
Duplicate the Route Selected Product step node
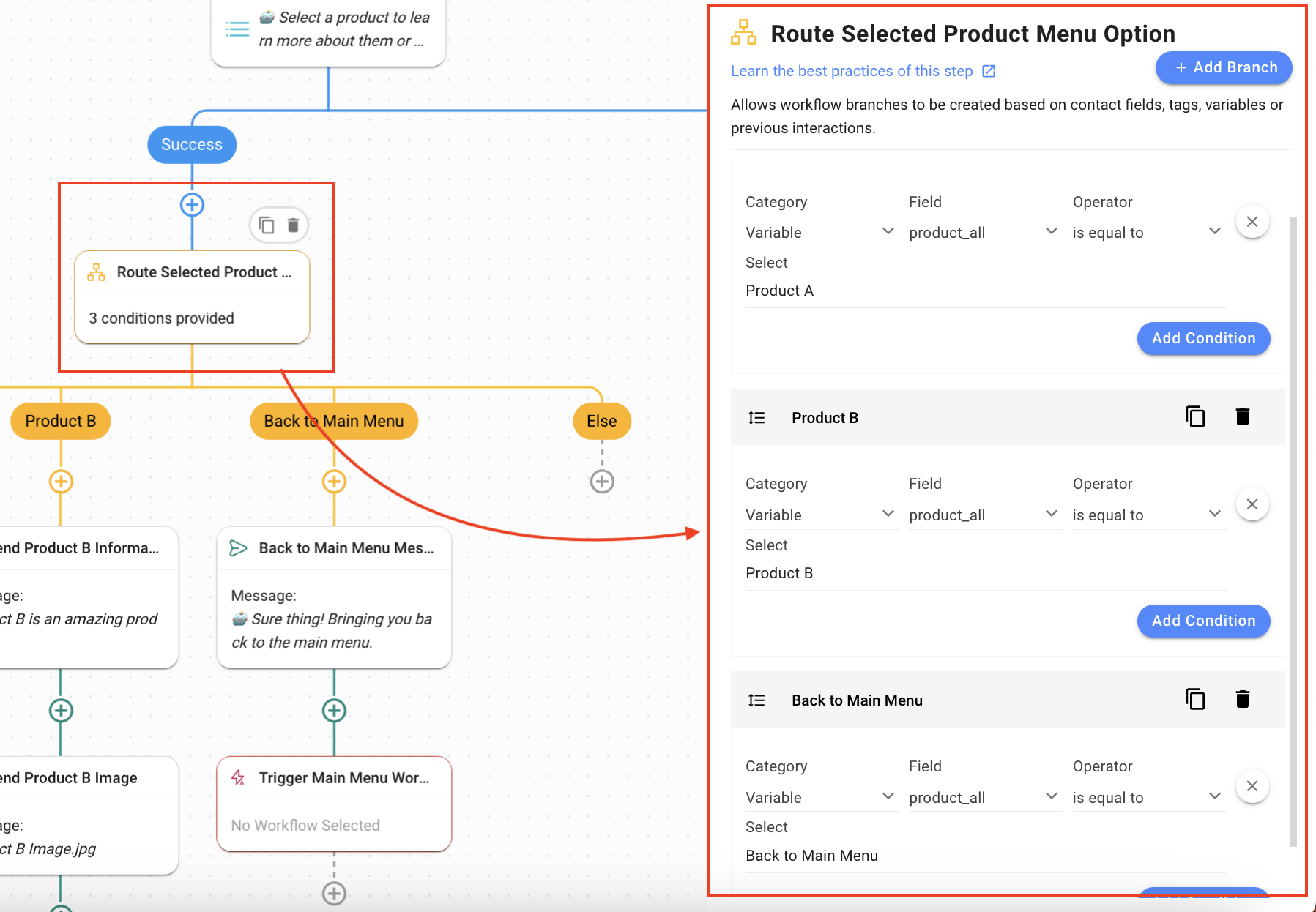coord(267,225)
